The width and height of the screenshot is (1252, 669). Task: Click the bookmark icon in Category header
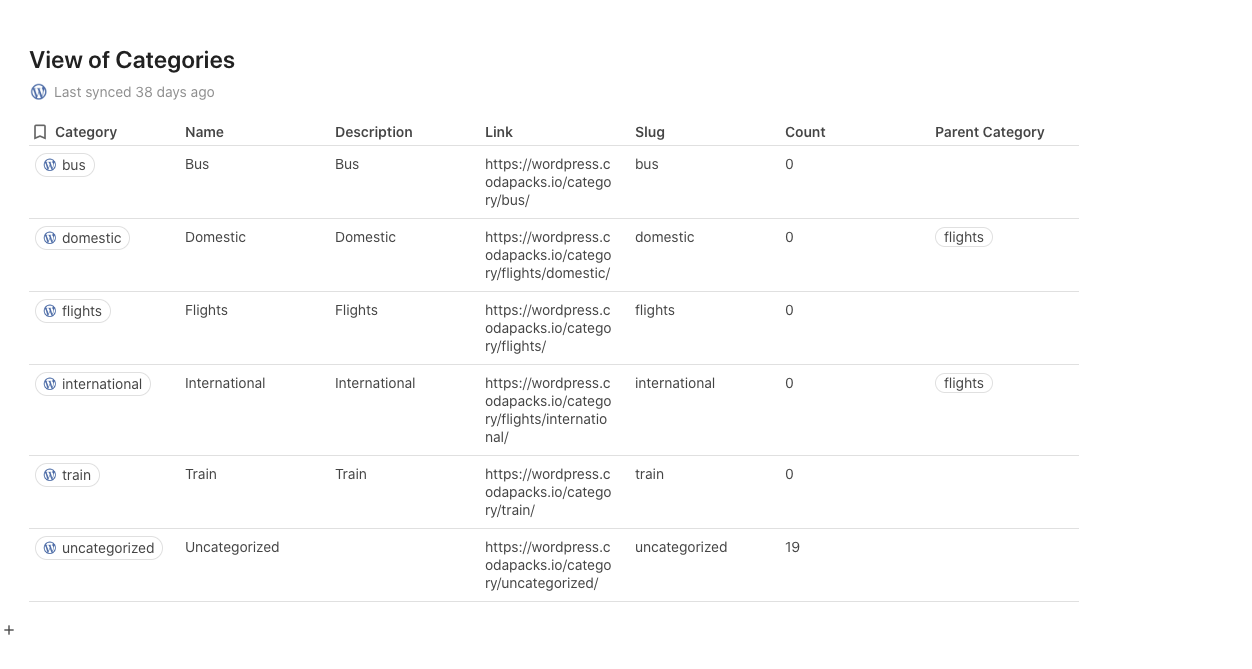pos(40,132)
